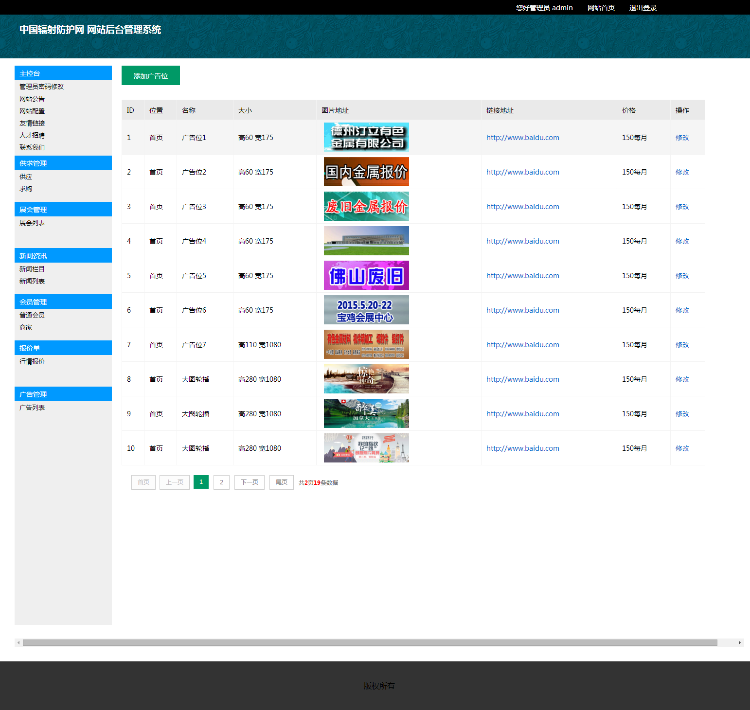Open the baidu.com link in row 2
Screen dimensions: 750x710
tap(522, 172)
